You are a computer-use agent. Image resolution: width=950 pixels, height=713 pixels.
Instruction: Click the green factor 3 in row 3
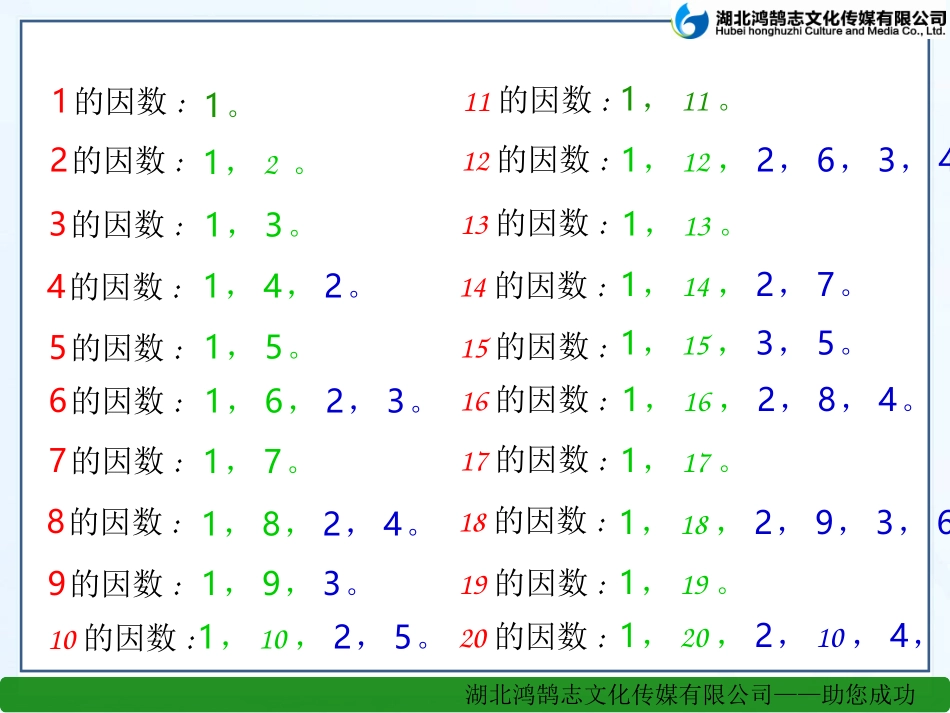pos(274,225)
